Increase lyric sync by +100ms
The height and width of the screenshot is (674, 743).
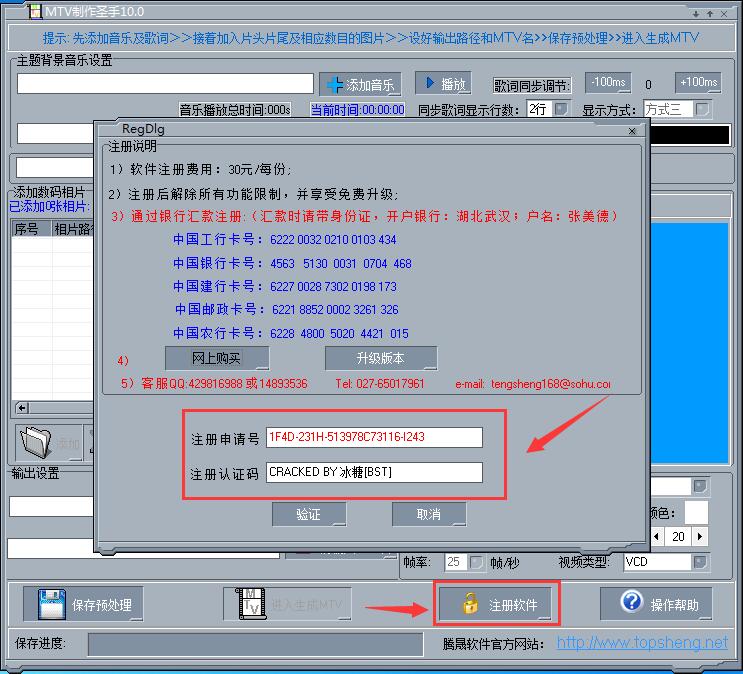point(698,82)
